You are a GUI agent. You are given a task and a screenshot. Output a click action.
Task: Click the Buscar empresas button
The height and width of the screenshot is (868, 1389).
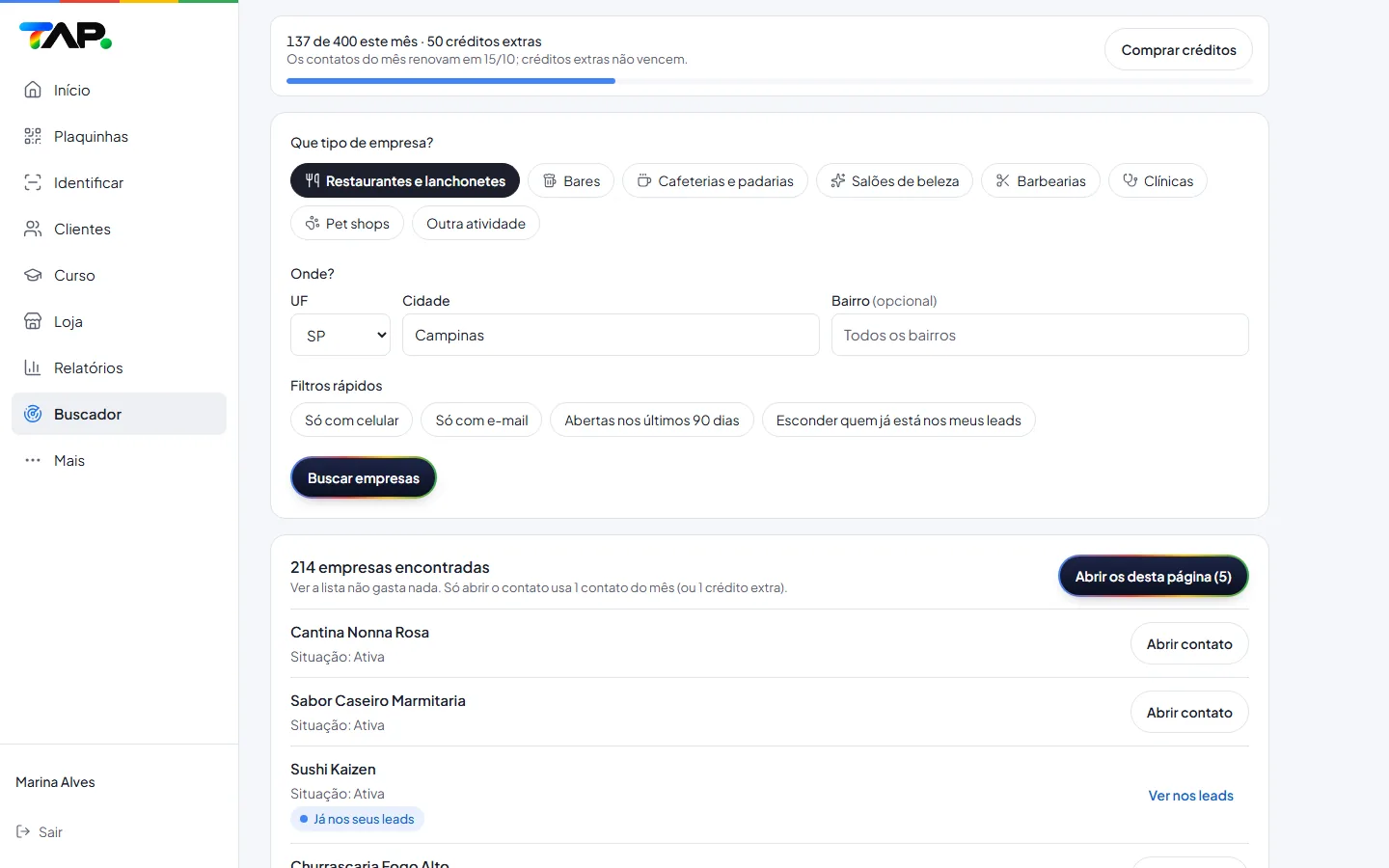[364, 477]
